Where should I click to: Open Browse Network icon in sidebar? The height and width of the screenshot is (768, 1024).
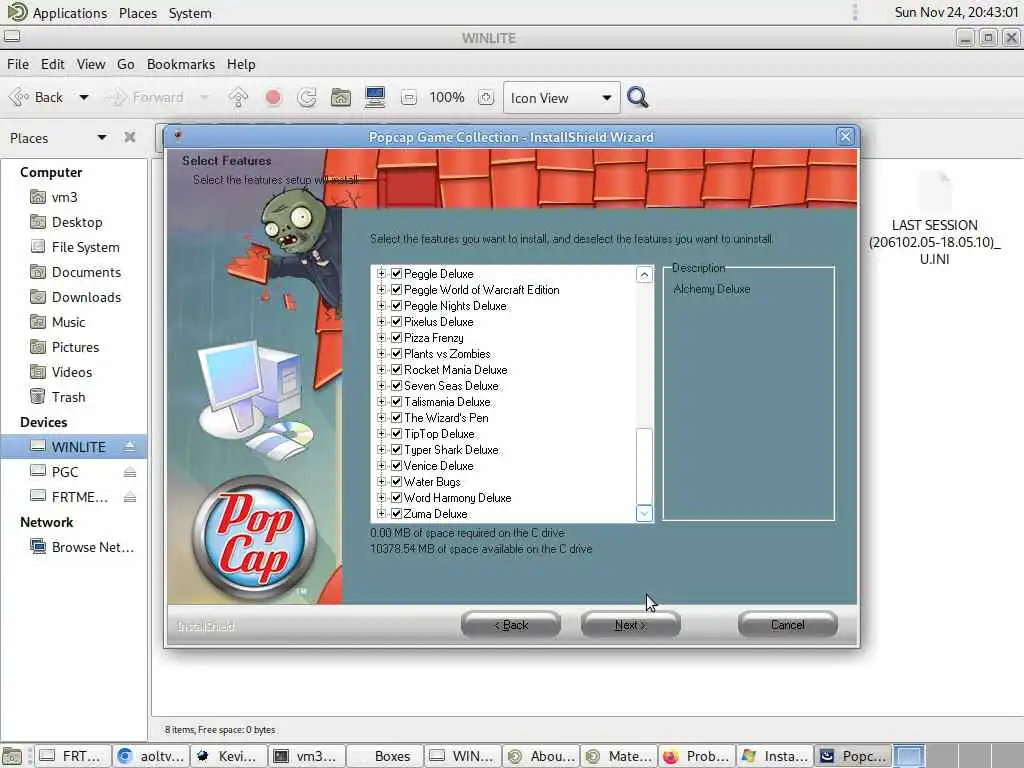pos(38,547)
